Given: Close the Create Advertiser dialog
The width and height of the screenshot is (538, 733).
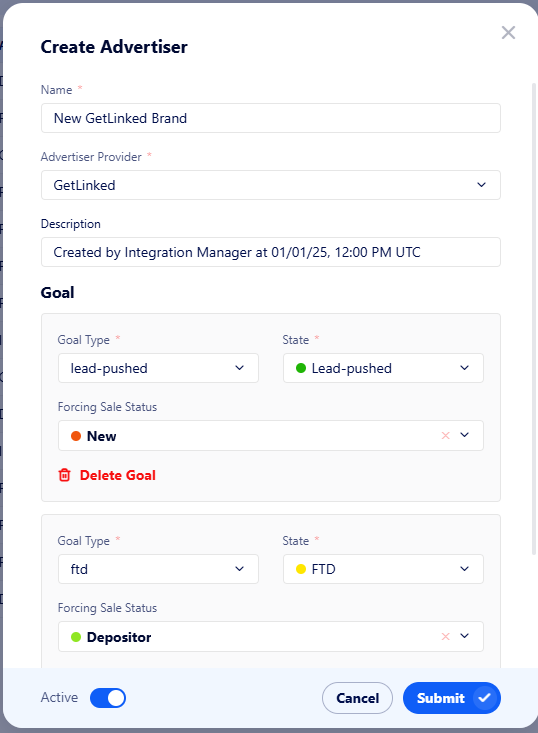Looking at the screenshot, I should coord(508,33).
